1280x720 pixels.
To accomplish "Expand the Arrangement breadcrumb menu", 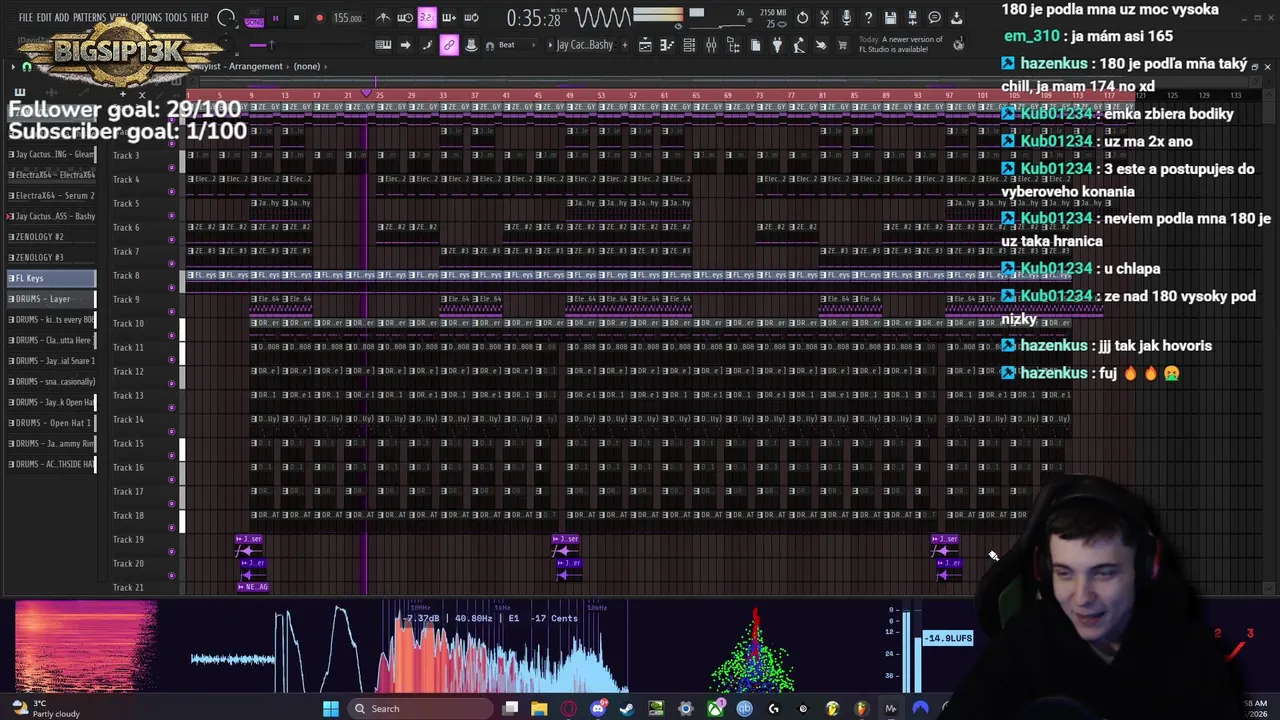I will pos(255,66).
